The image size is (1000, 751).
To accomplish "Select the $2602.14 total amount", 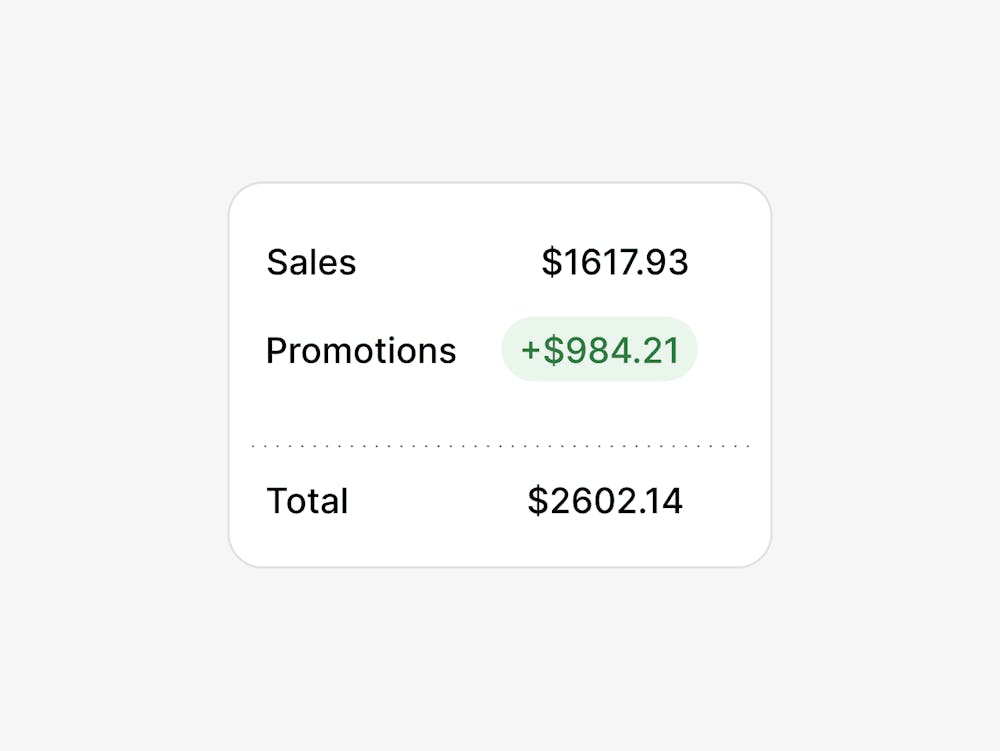I will (x=605, y=500).
